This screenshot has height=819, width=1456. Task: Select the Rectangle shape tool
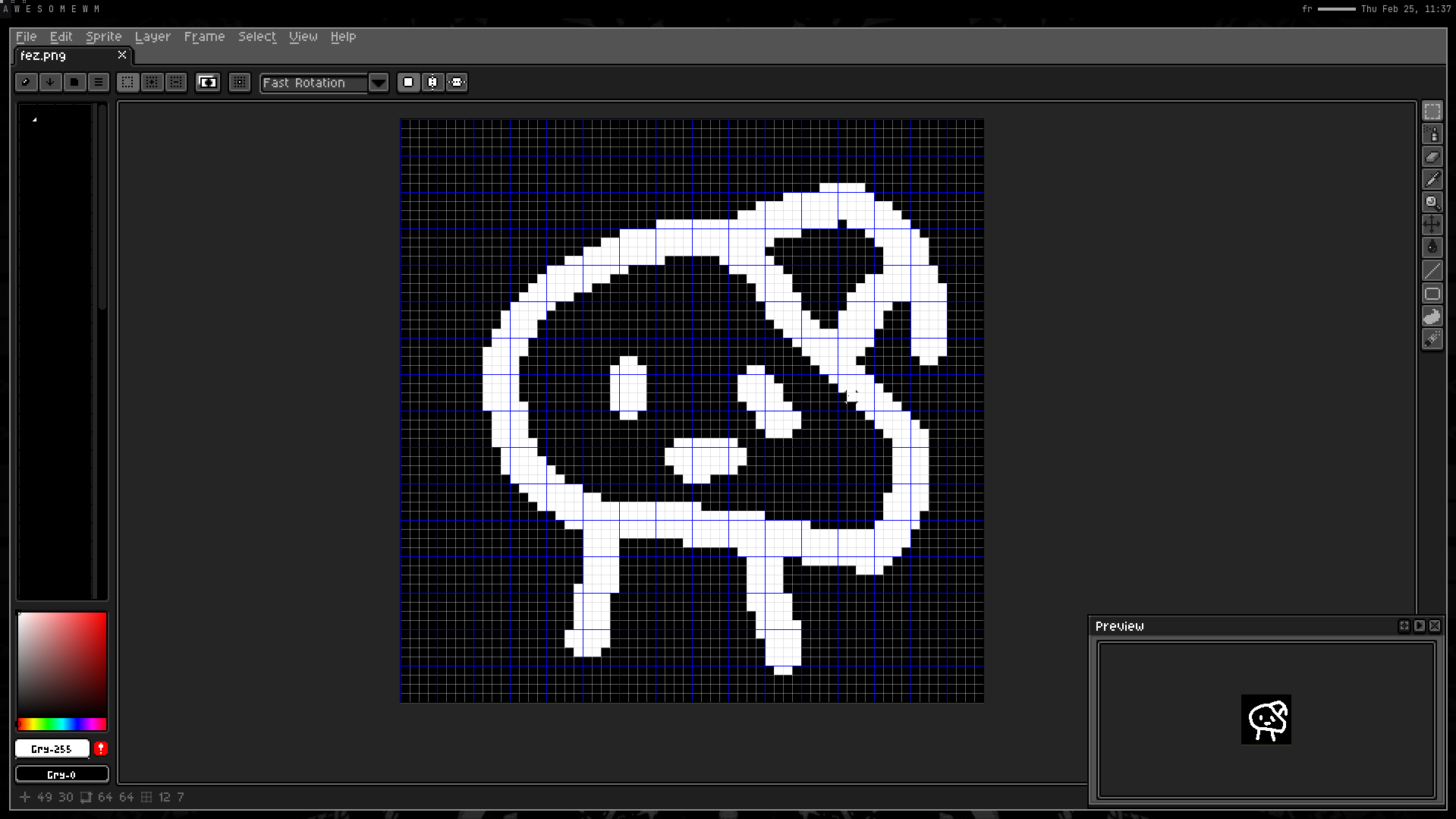point(1432,294)
